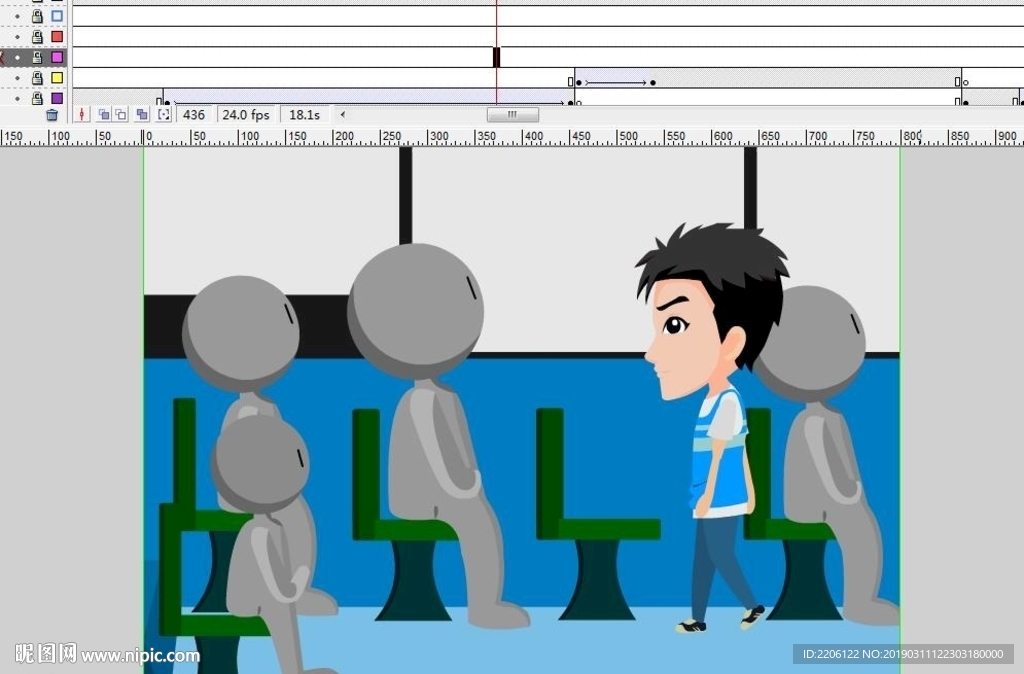
Task: Click the frame rate field 24.0 fps
Action: coord(246,115)
